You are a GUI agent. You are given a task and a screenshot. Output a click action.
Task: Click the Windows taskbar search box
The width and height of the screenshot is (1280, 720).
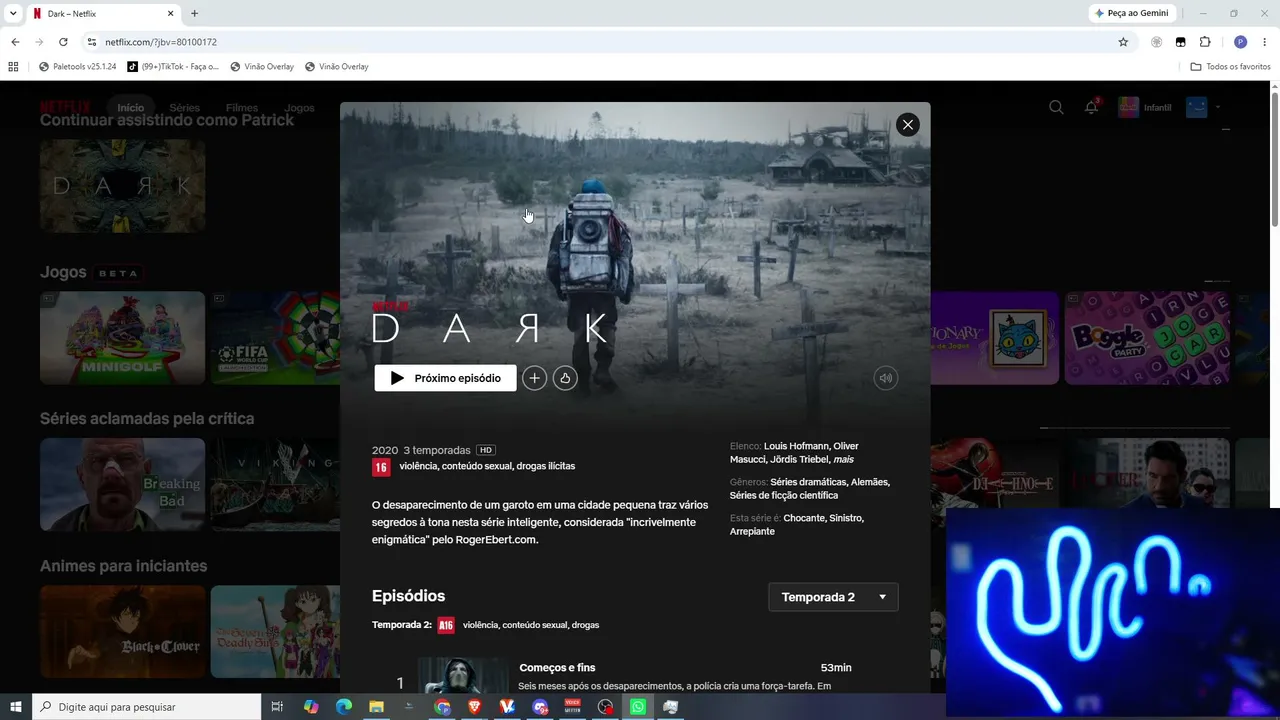pyautogui.click(x=147, y=707)
